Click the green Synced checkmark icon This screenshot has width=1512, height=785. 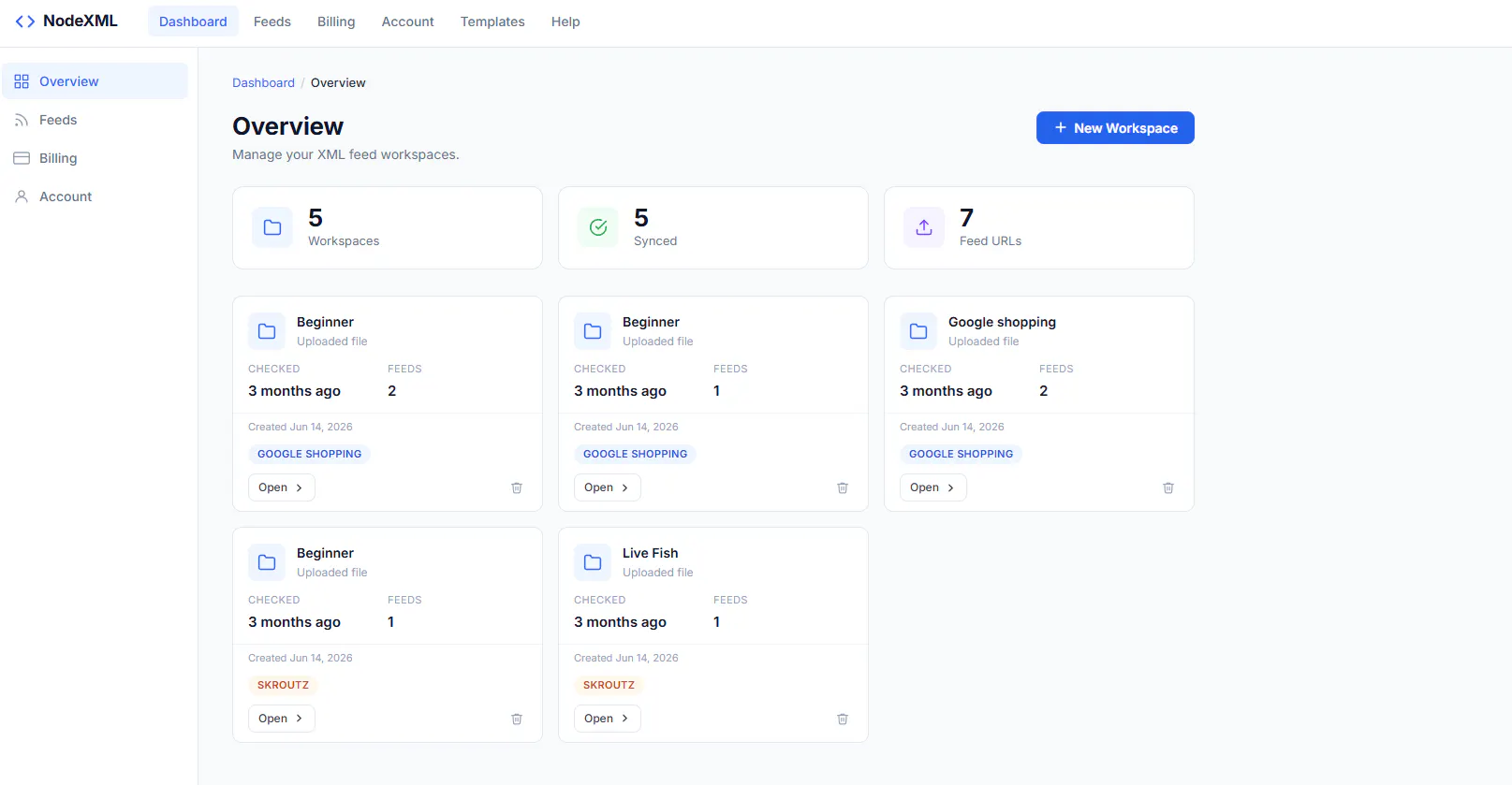[x=598, y=227]
